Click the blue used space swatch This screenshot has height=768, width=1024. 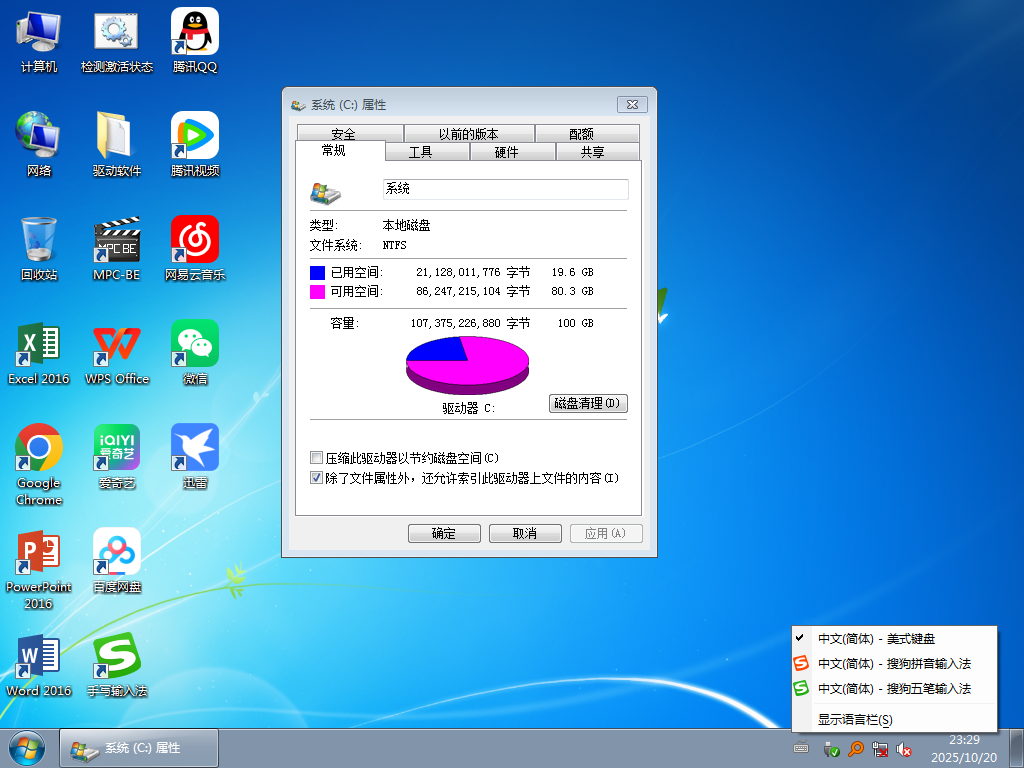coord(318,272)
